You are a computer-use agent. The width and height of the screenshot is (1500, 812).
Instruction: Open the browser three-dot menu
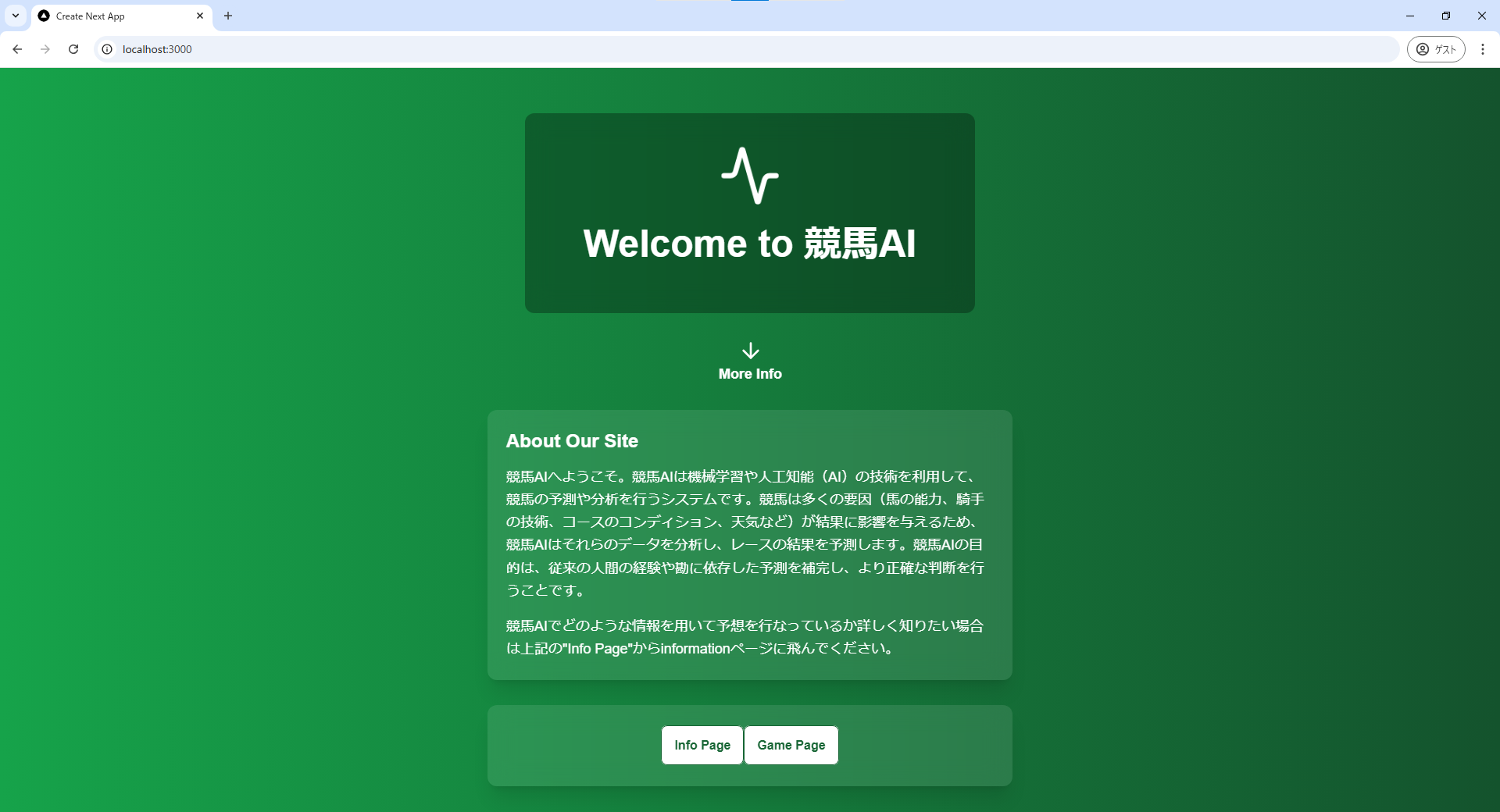1483,49
